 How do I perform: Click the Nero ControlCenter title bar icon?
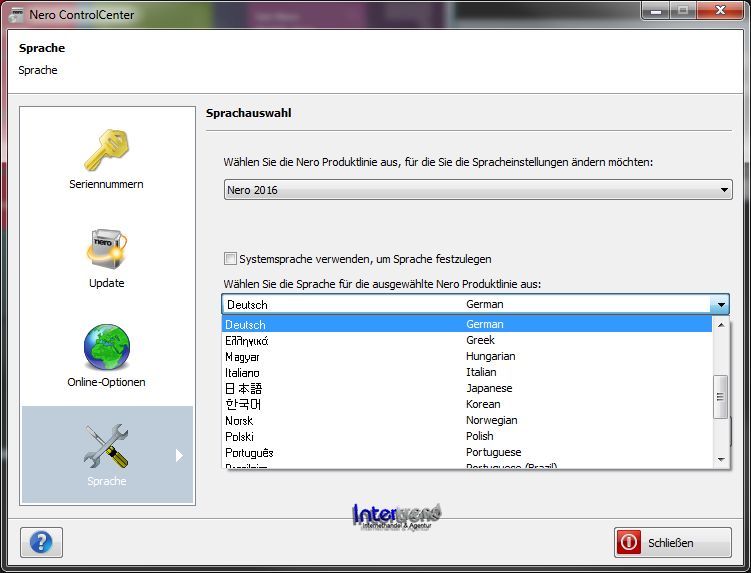(x=15, y=14)
